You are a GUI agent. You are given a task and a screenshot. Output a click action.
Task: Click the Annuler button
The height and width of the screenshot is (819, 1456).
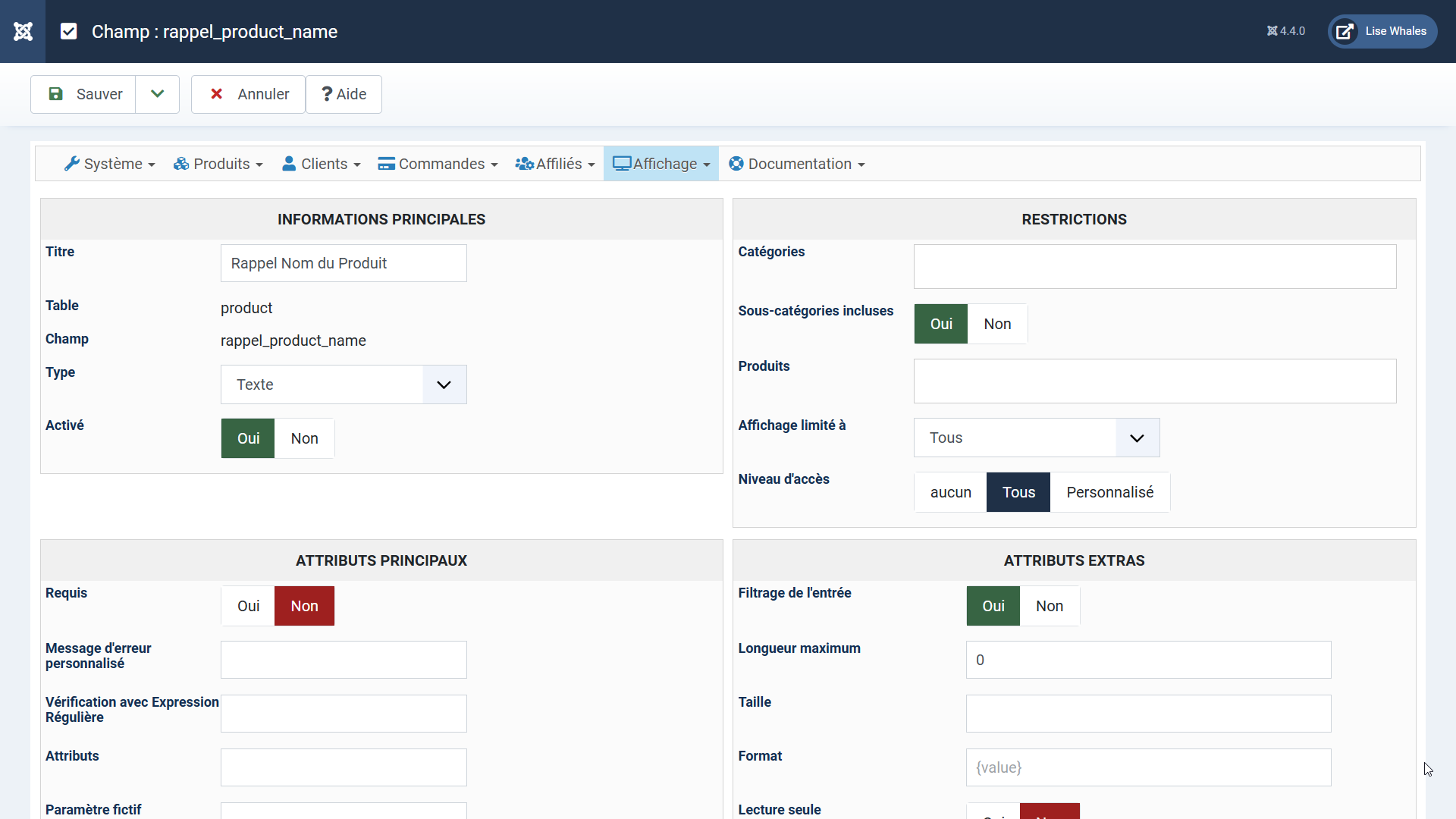point(249,94)
